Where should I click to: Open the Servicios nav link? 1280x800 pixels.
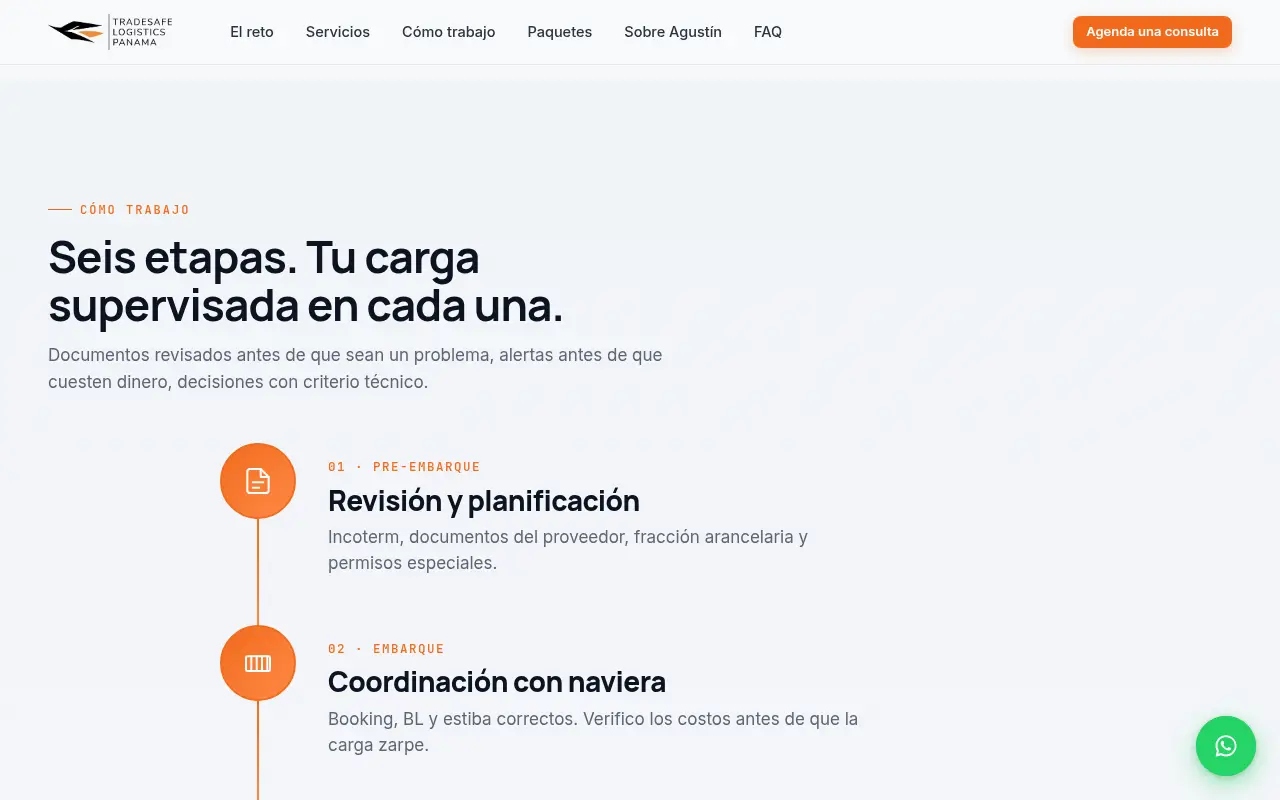pyautogui.click(x=338, y=32)
